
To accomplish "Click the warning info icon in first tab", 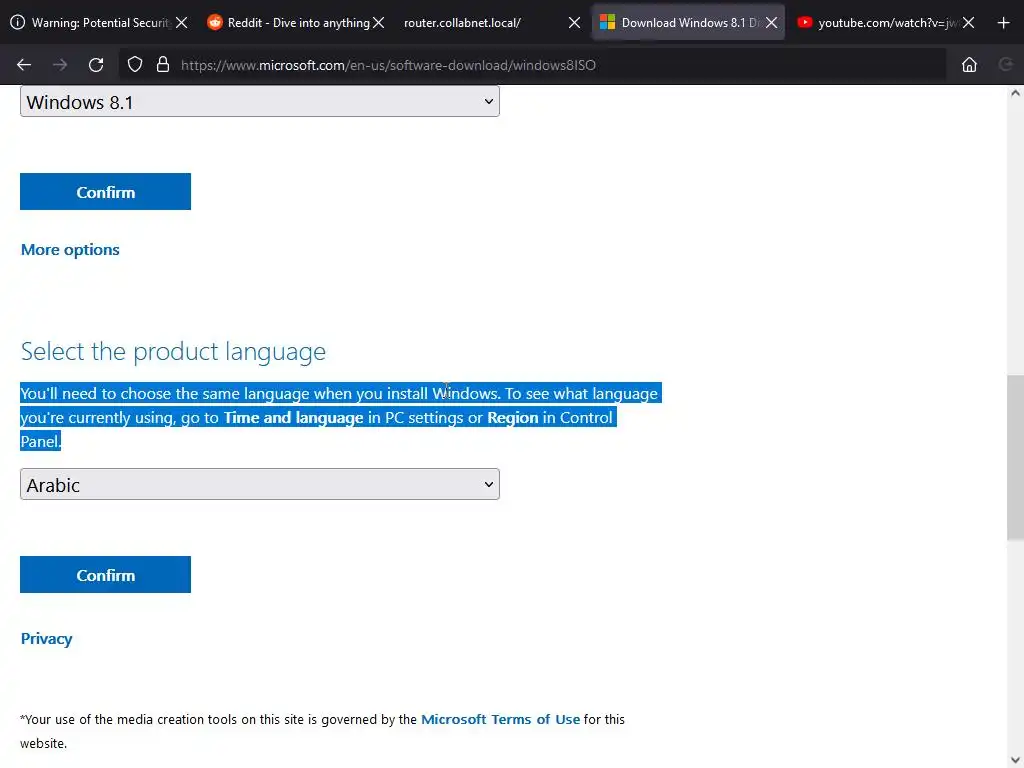I will [18, 22].
